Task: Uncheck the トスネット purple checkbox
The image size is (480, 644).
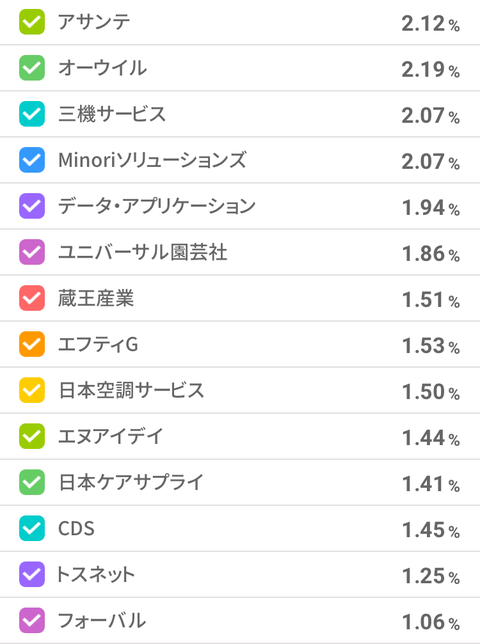Action: (x=32, y=574)
